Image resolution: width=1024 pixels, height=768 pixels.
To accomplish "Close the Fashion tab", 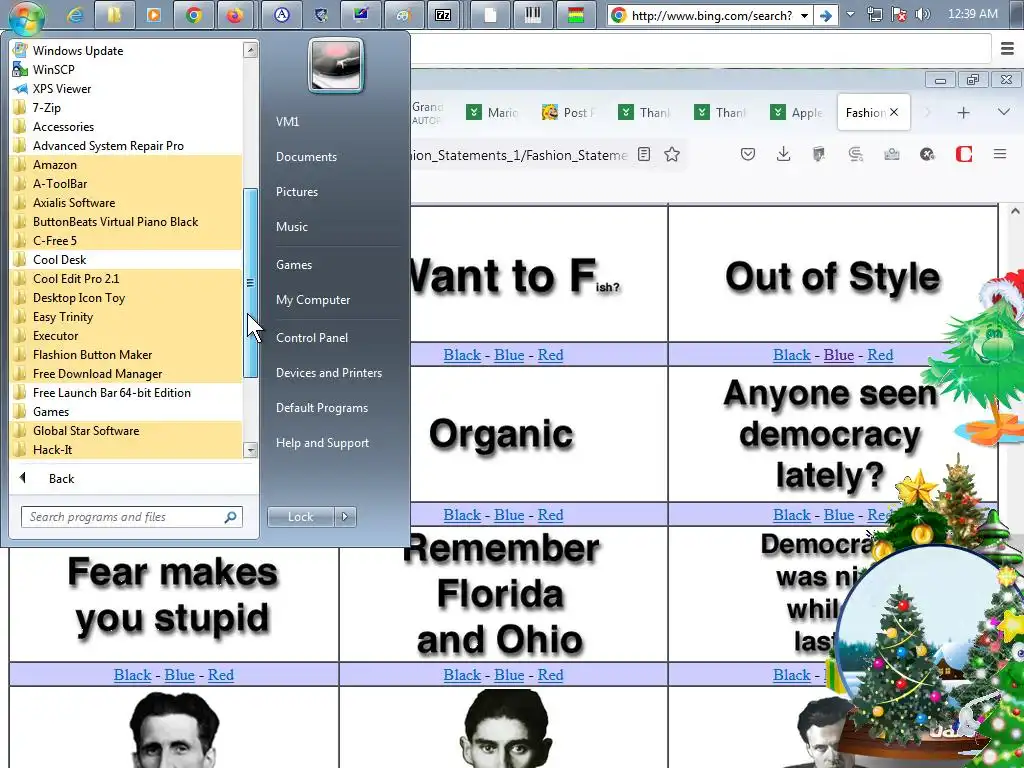I will tap(894, 112).
